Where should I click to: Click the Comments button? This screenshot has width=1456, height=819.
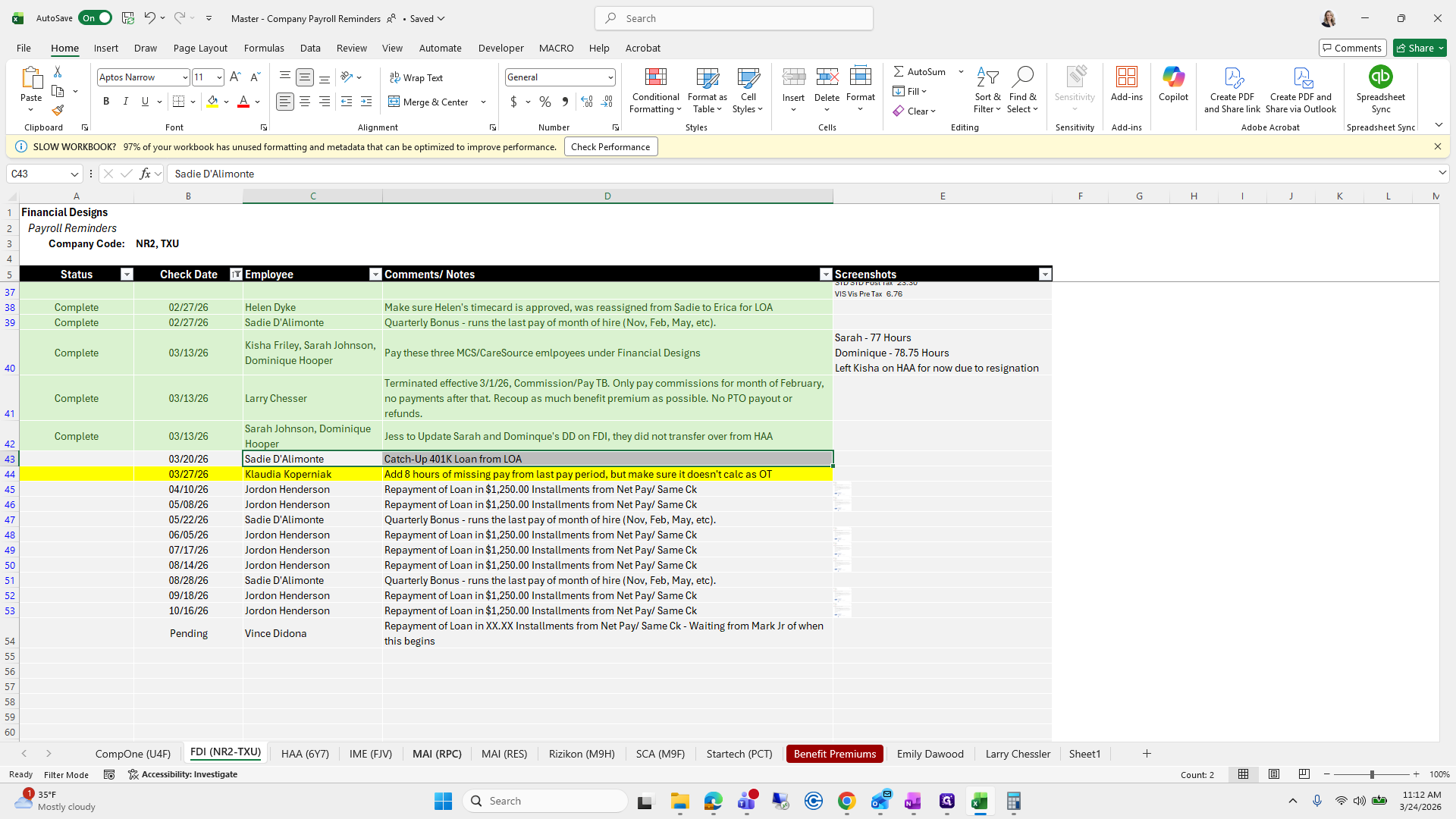pyautogui.click(x=1352, y=48)
